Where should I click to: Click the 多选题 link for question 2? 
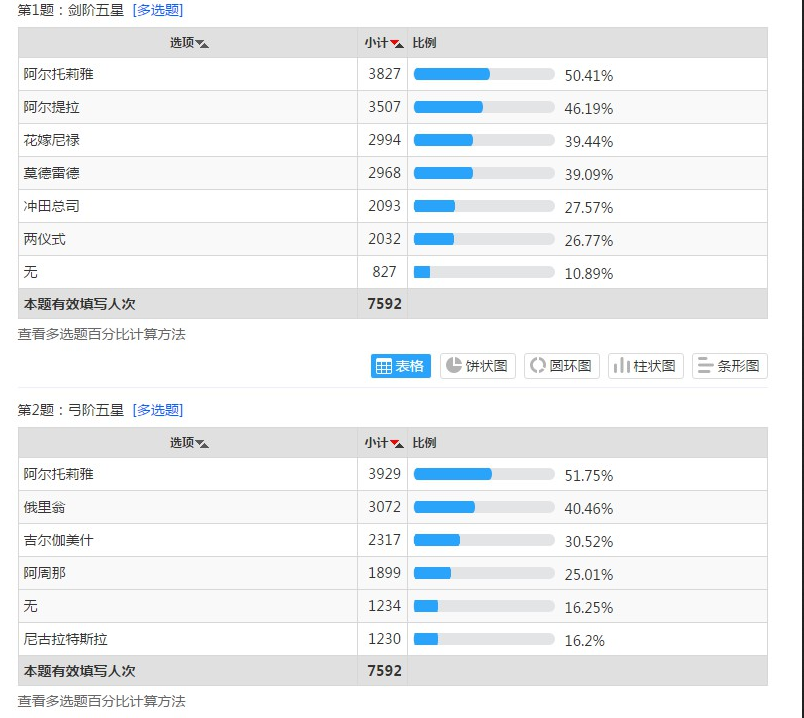click(158, 410)
